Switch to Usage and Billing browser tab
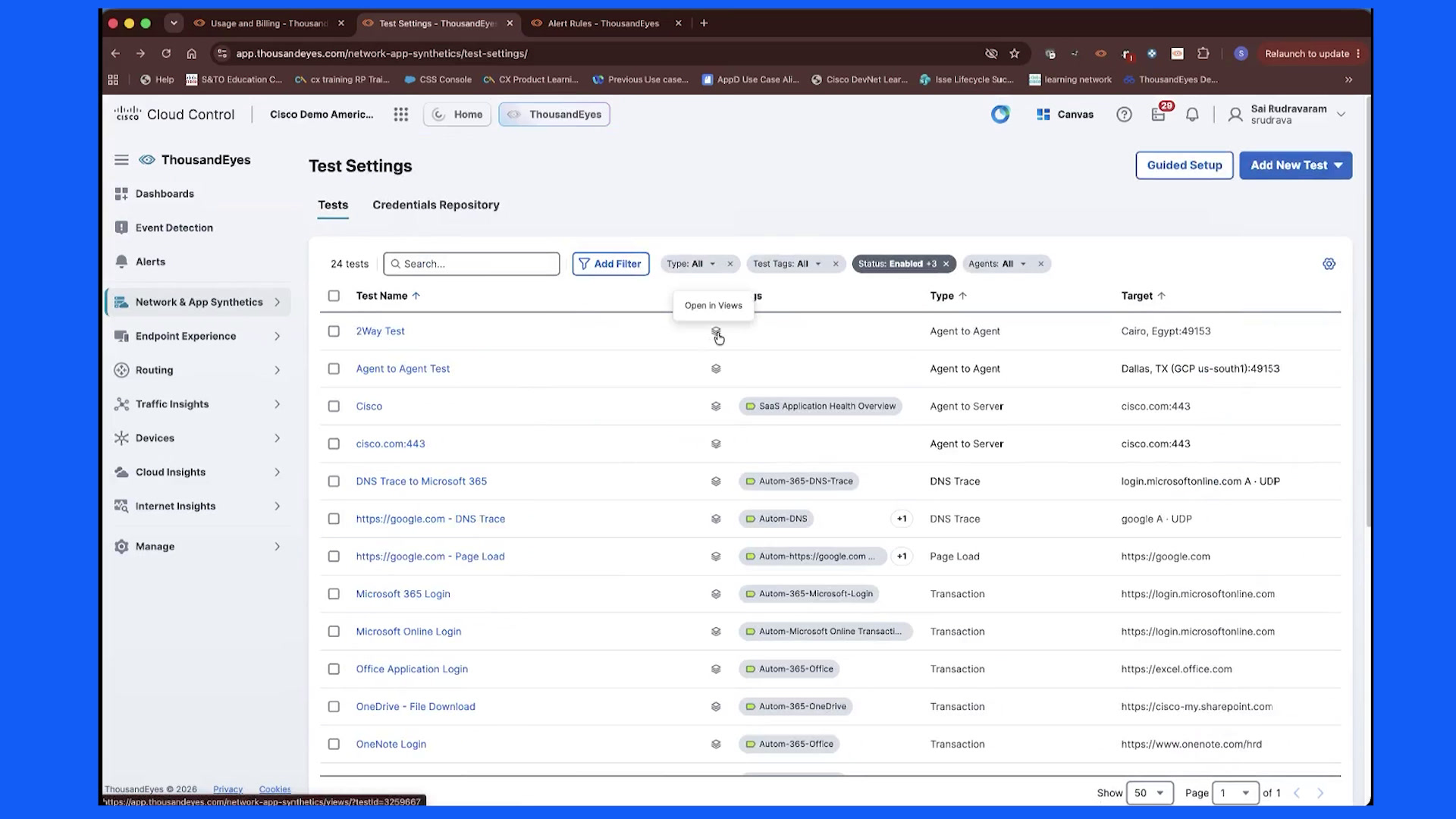Image resolution: width=1456 pixels, height=819 pixels. coord(269,24)
